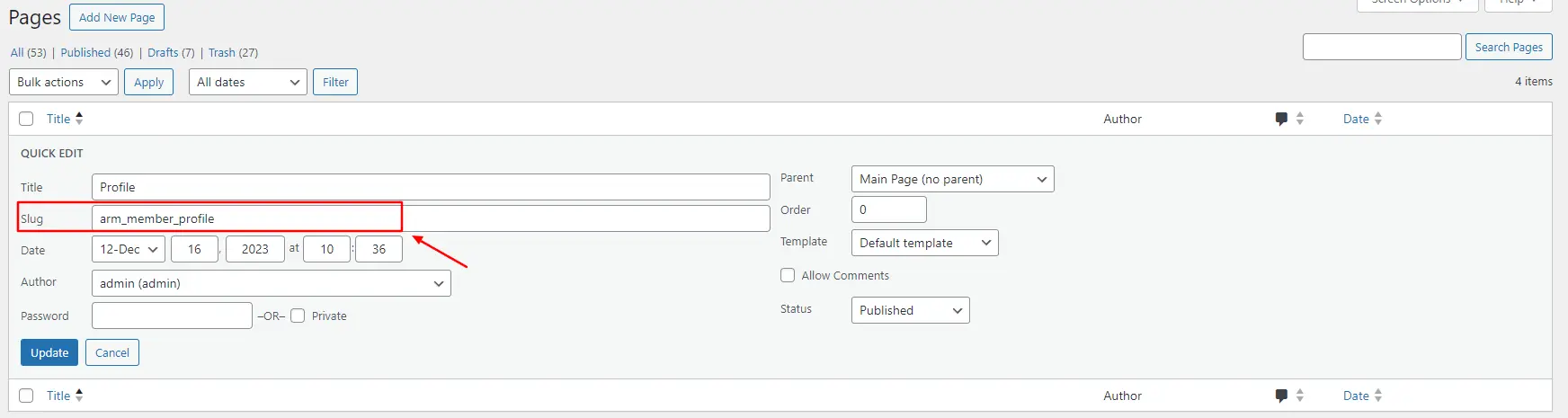Open the Parent page dropdown
This screenshot has width=1568, height=418.
pyautogui.click(x=952, y=179)
